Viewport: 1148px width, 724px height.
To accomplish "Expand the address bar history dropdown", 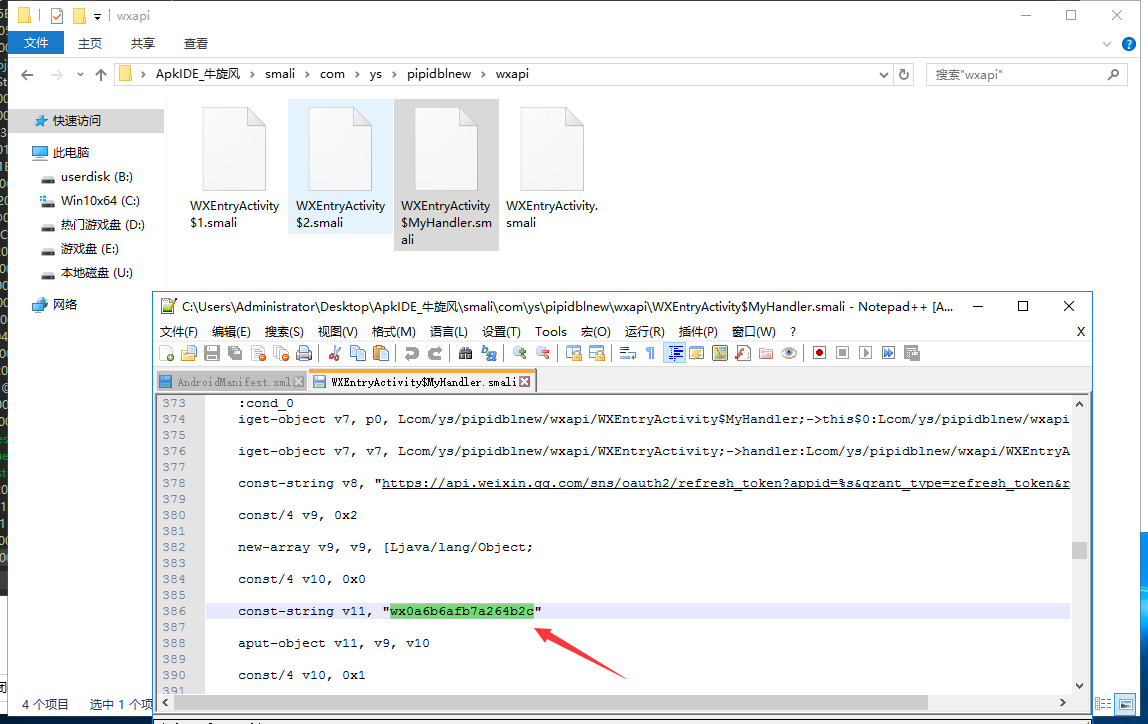I will tap(883, 75).
